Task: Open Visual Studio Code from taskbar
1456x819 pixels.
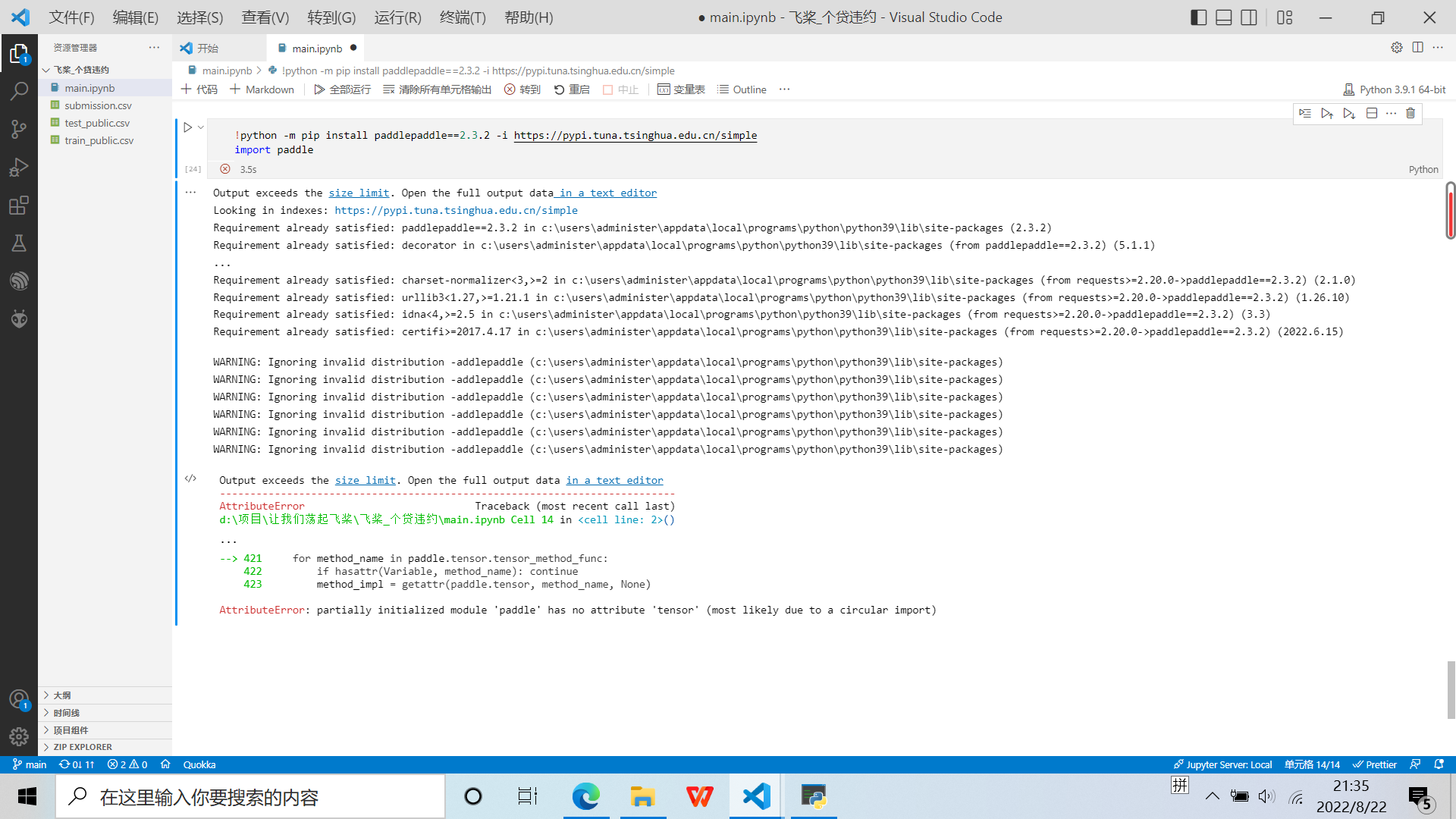Action: click(x=756, y=796)
